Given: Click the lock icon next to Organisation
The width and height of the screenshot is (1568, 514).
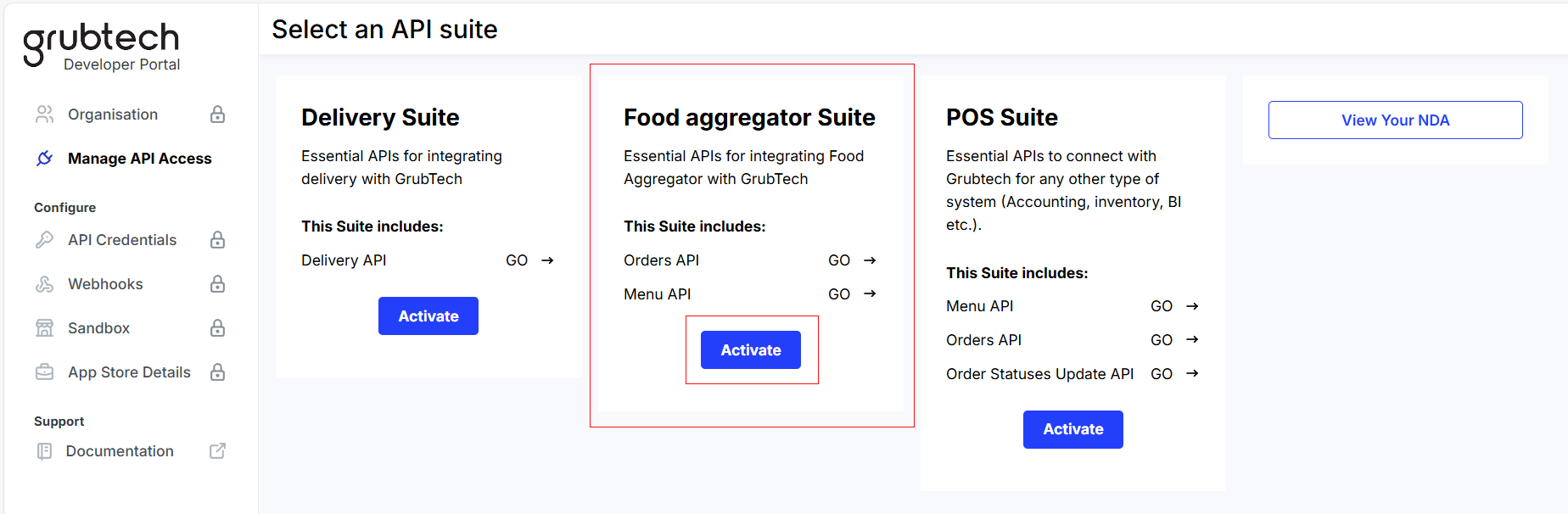Looking at the screenshot, I should 218,114.
